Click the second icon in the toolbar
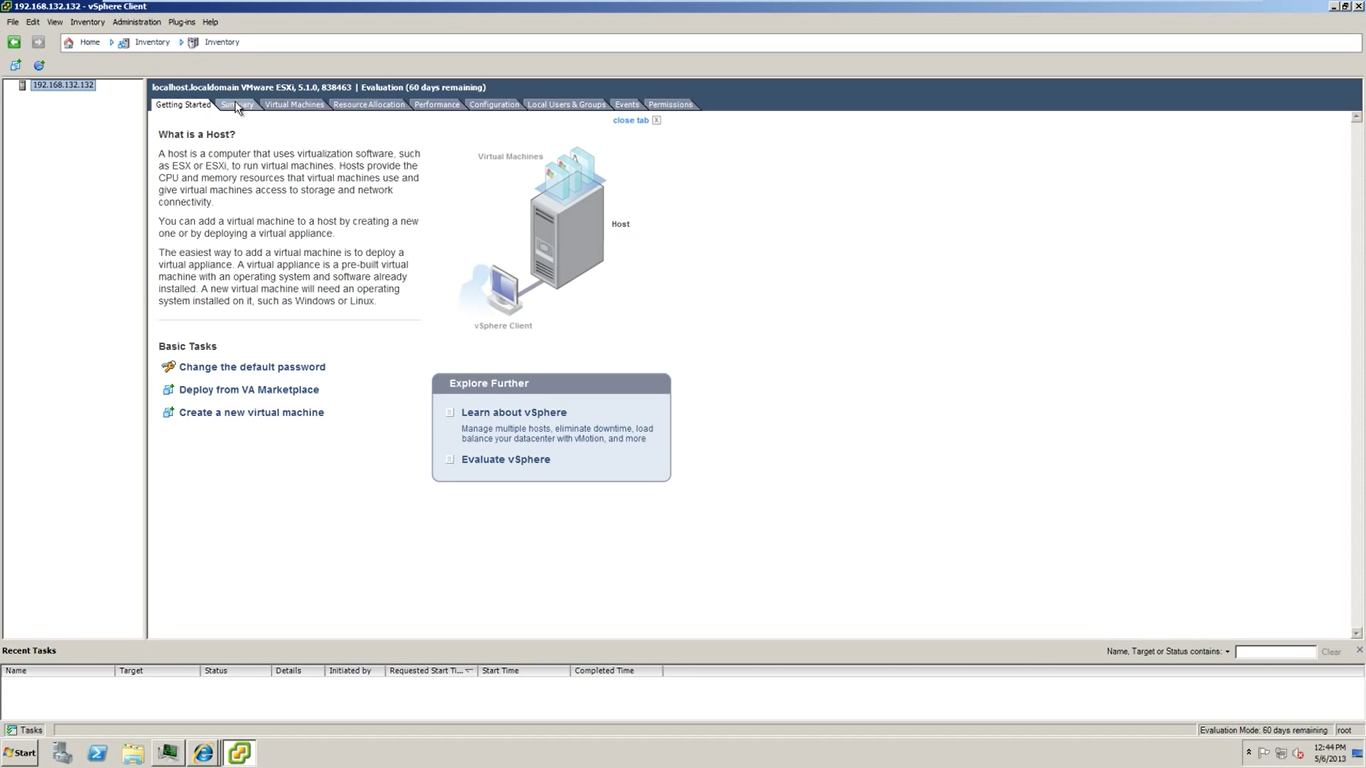 [x=39, y=65]
